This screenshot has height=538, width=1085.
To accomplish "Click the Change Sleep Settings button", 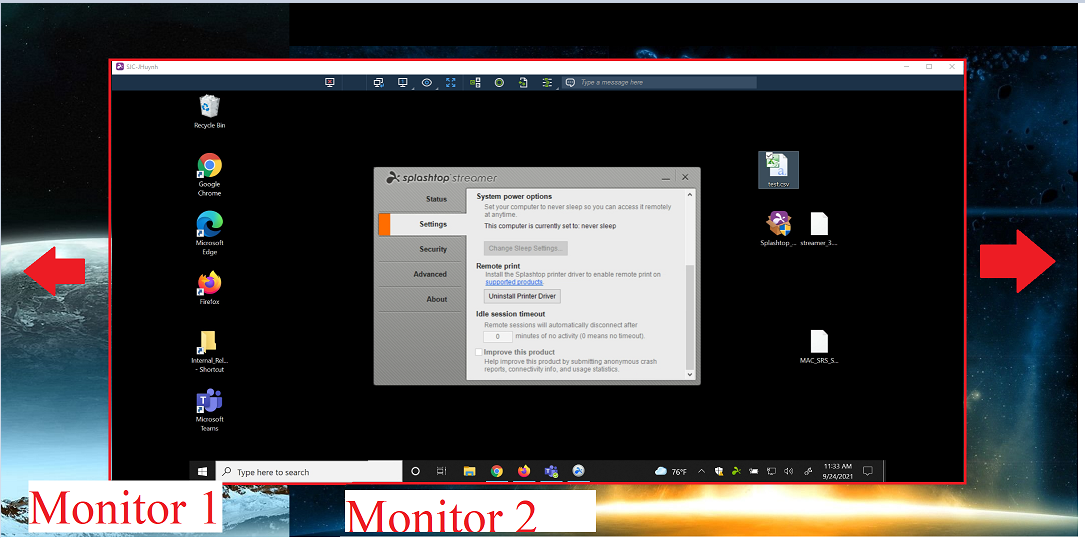I will coord(526,248).
